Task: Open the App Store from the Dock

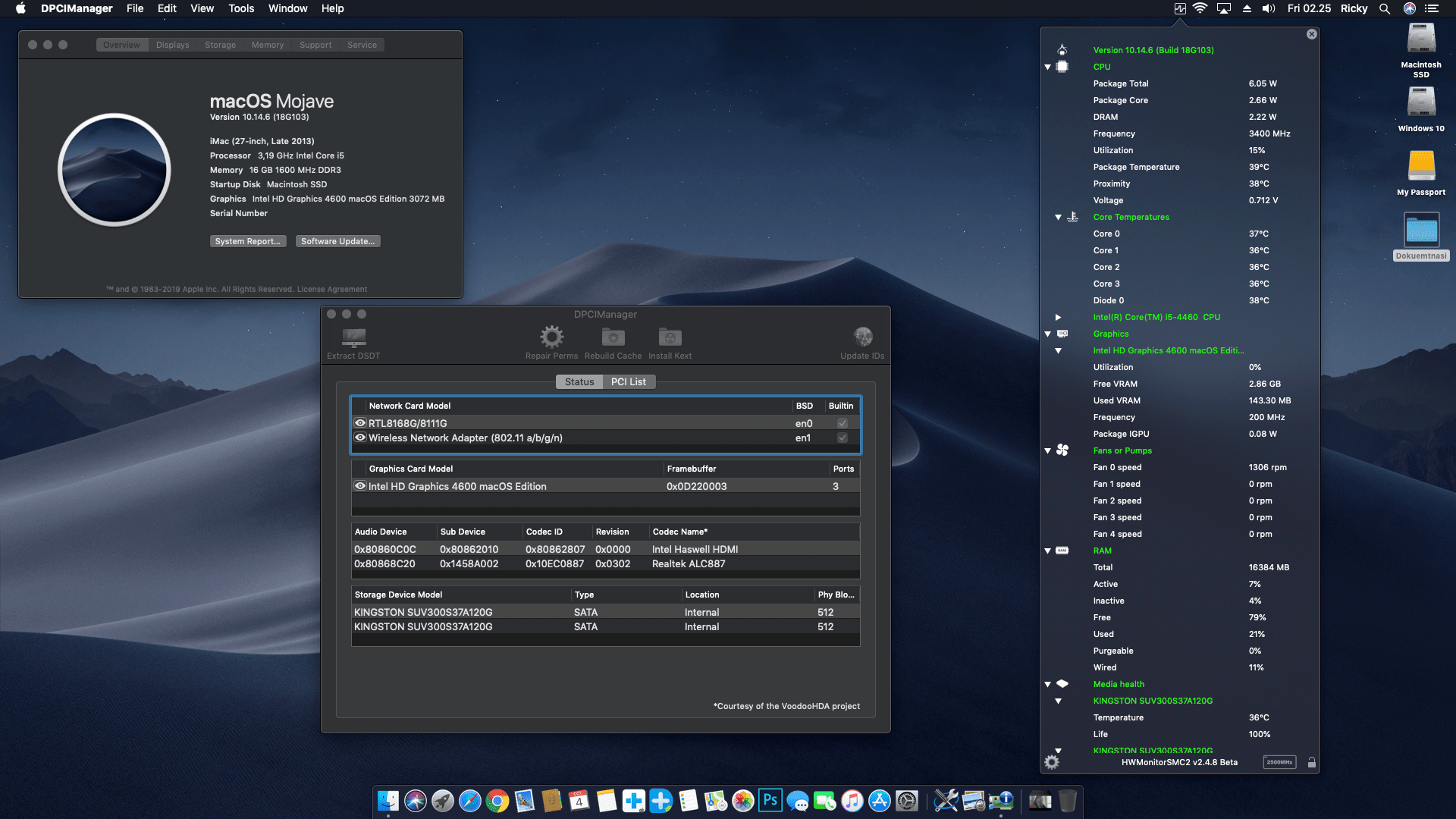Action: pos(880,800)
